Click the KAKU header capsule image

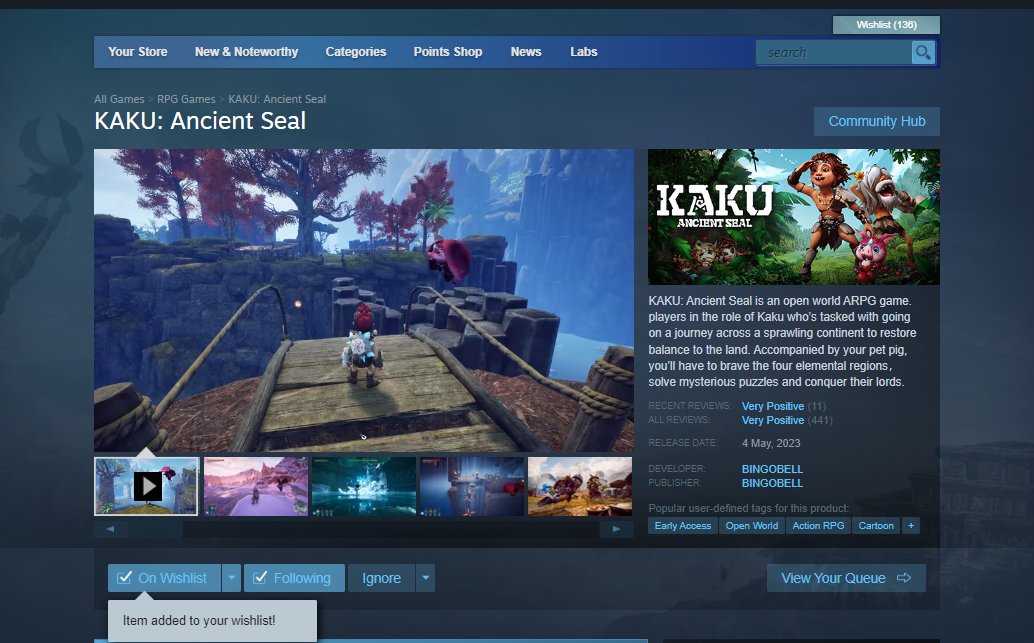coord(794,217)
